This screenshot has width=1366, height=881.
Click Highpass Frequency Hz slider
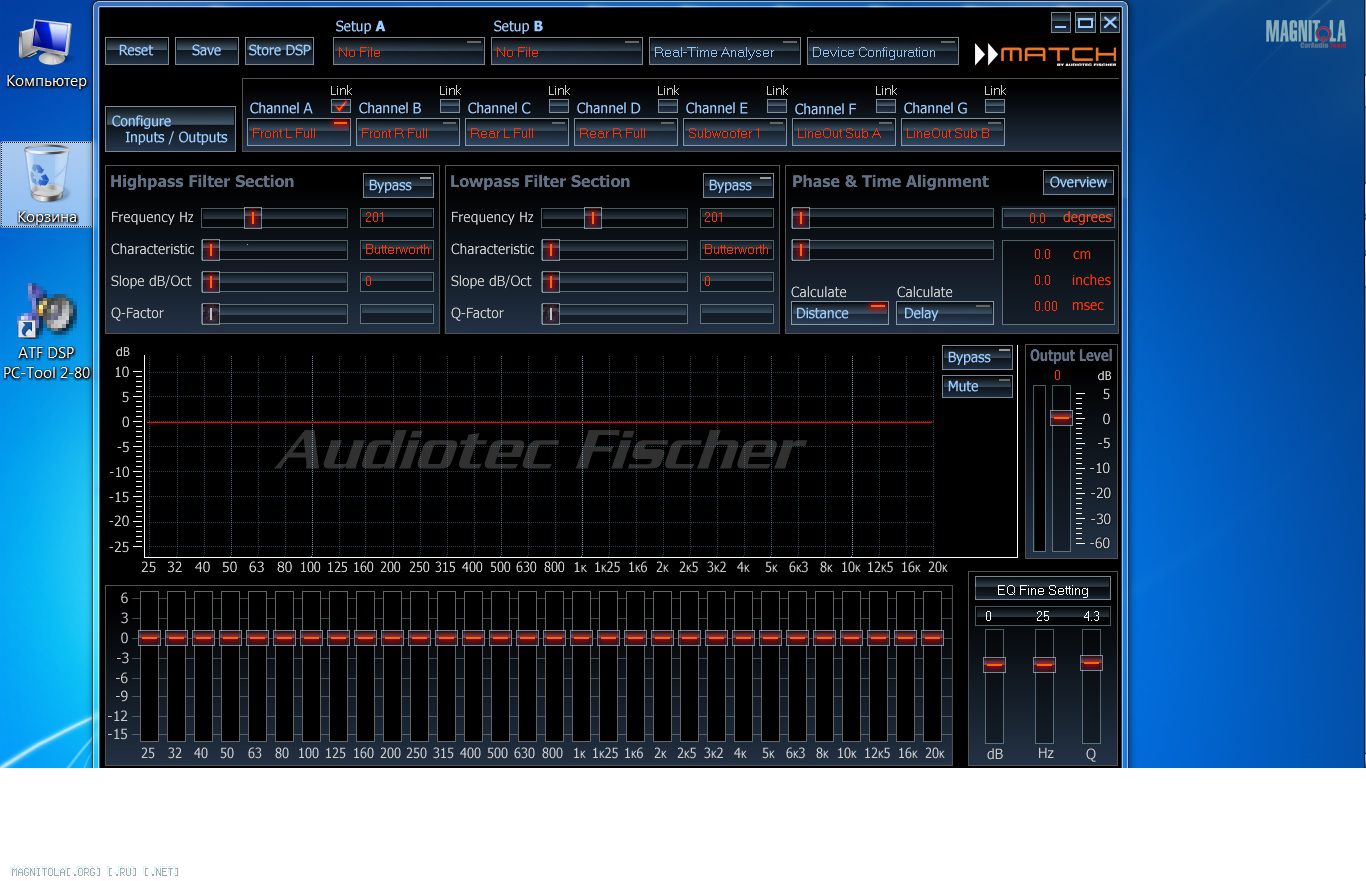click(274, 217)
